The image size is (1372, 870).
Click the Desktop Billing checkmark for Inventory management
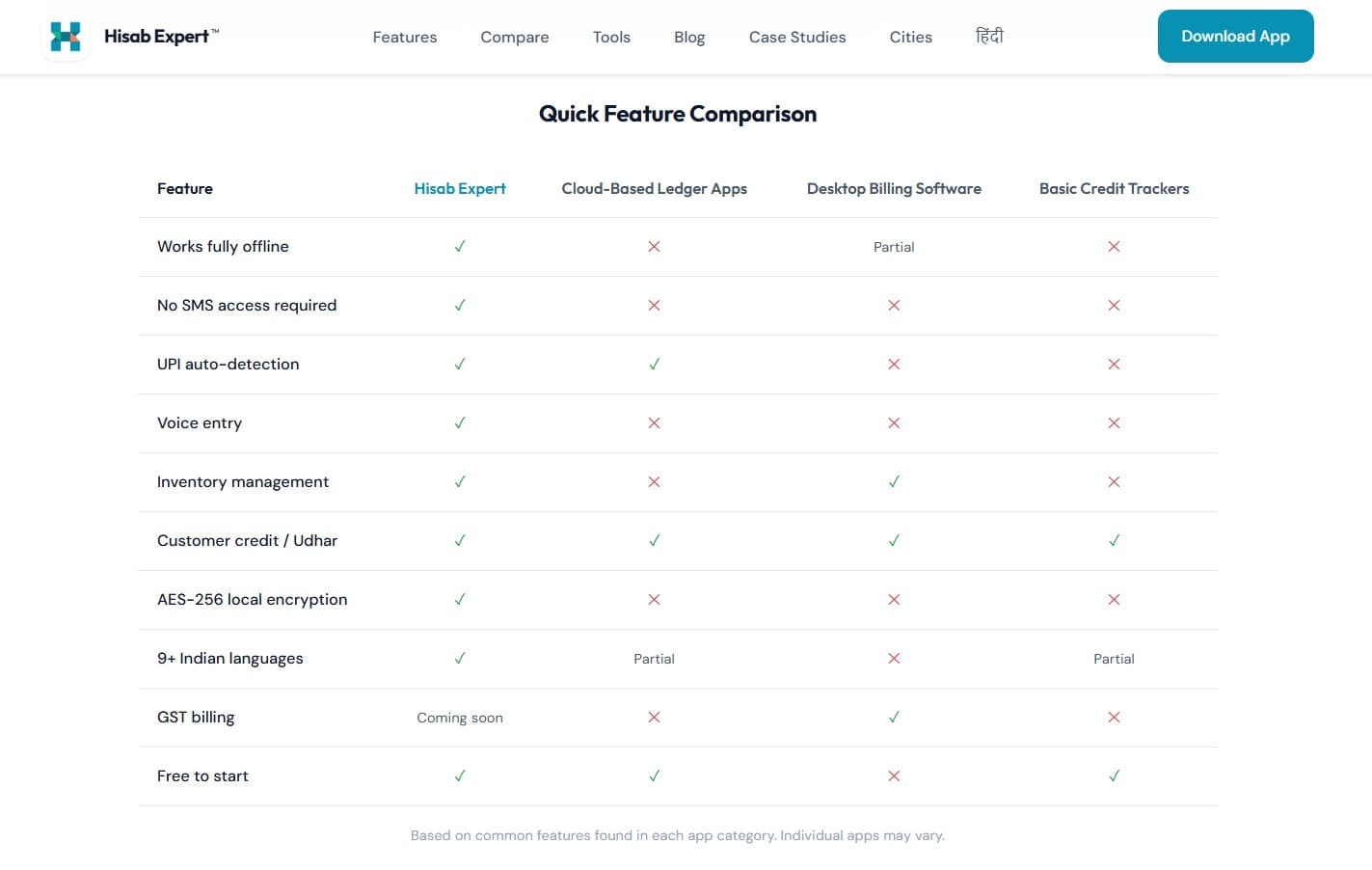(894, 481)
